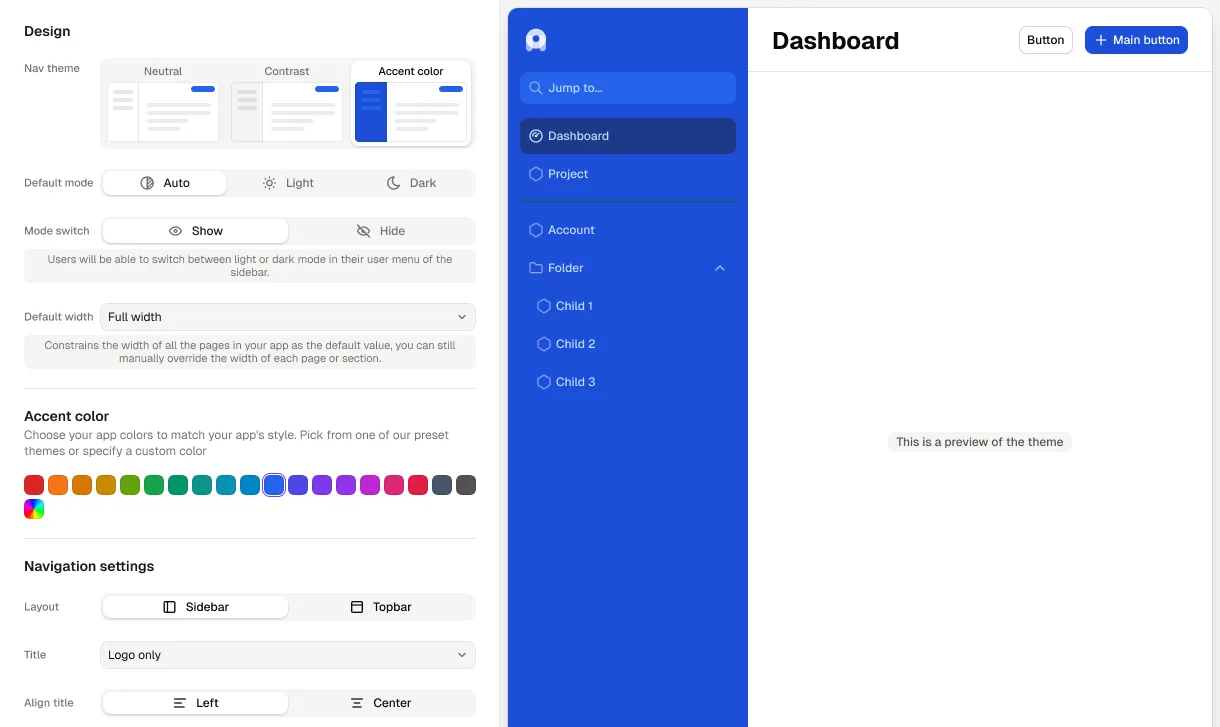
Task: Choose Hide for the mode switch
Action: [381, 231]
